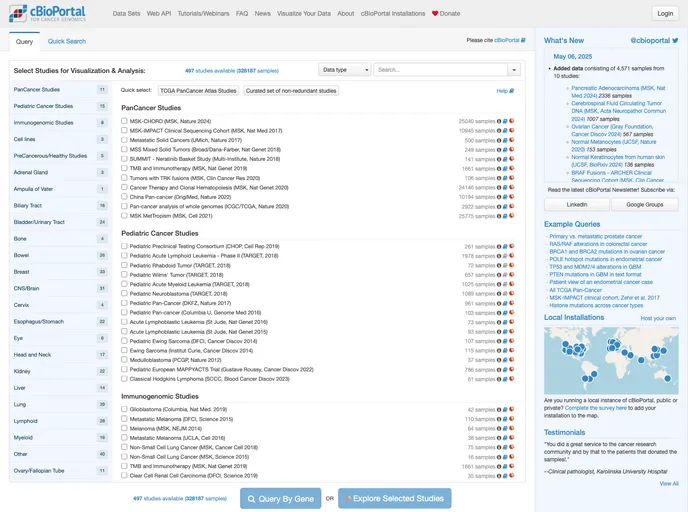Open Visualize Your Data in the top navigation
This screenshot has width=688, height=512.
304,14
